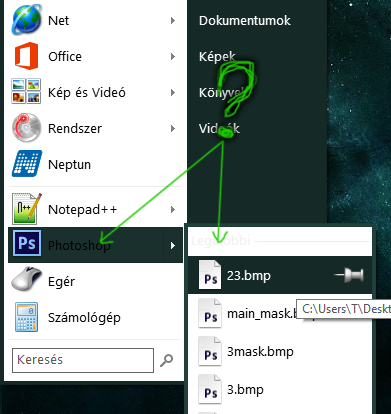This screenshot has width=391, height=414.
Task: Open the Office menu entry
Action: click(95, 56)
